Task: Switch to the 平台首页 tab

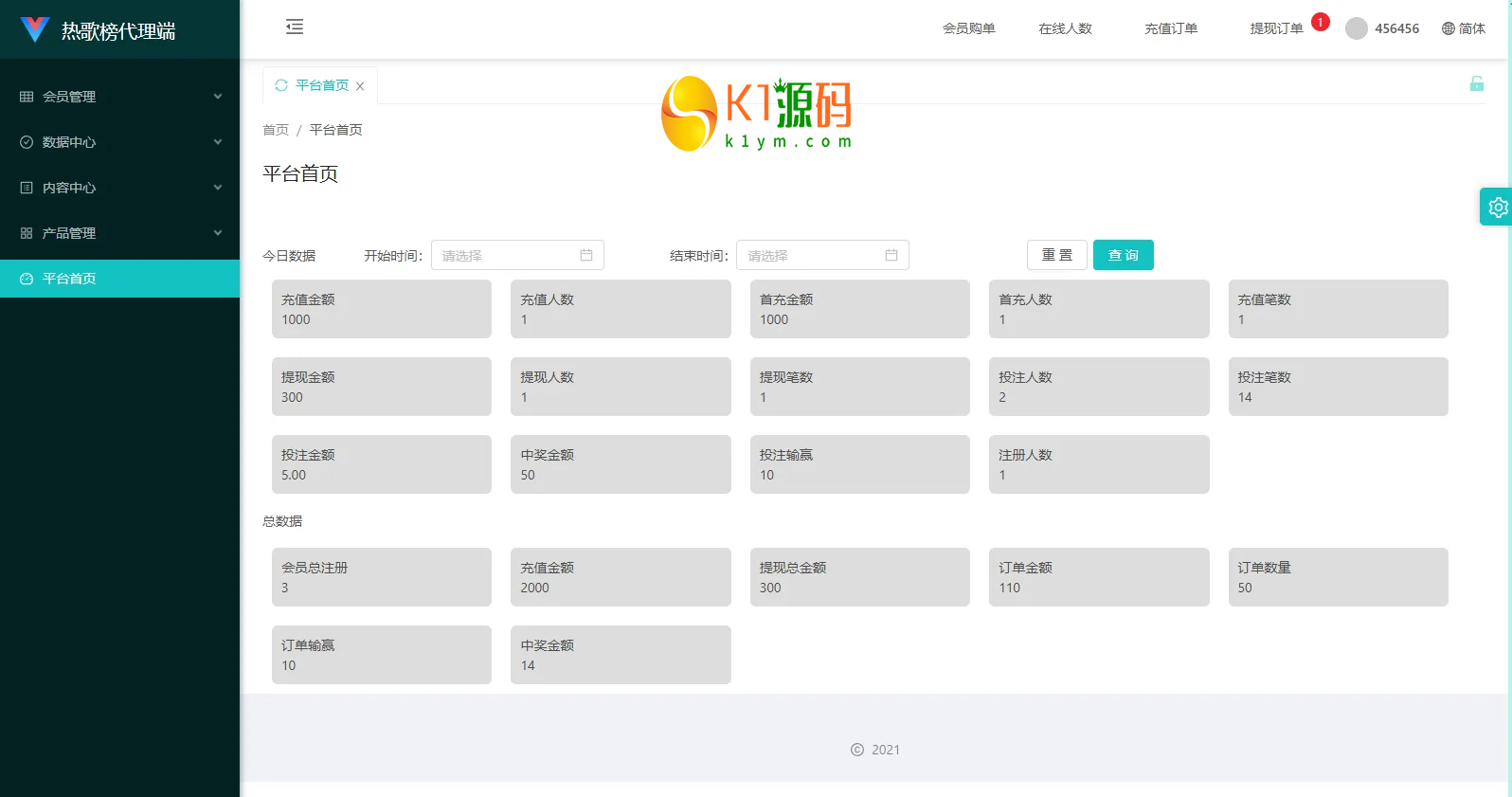Action: (321, 85)
